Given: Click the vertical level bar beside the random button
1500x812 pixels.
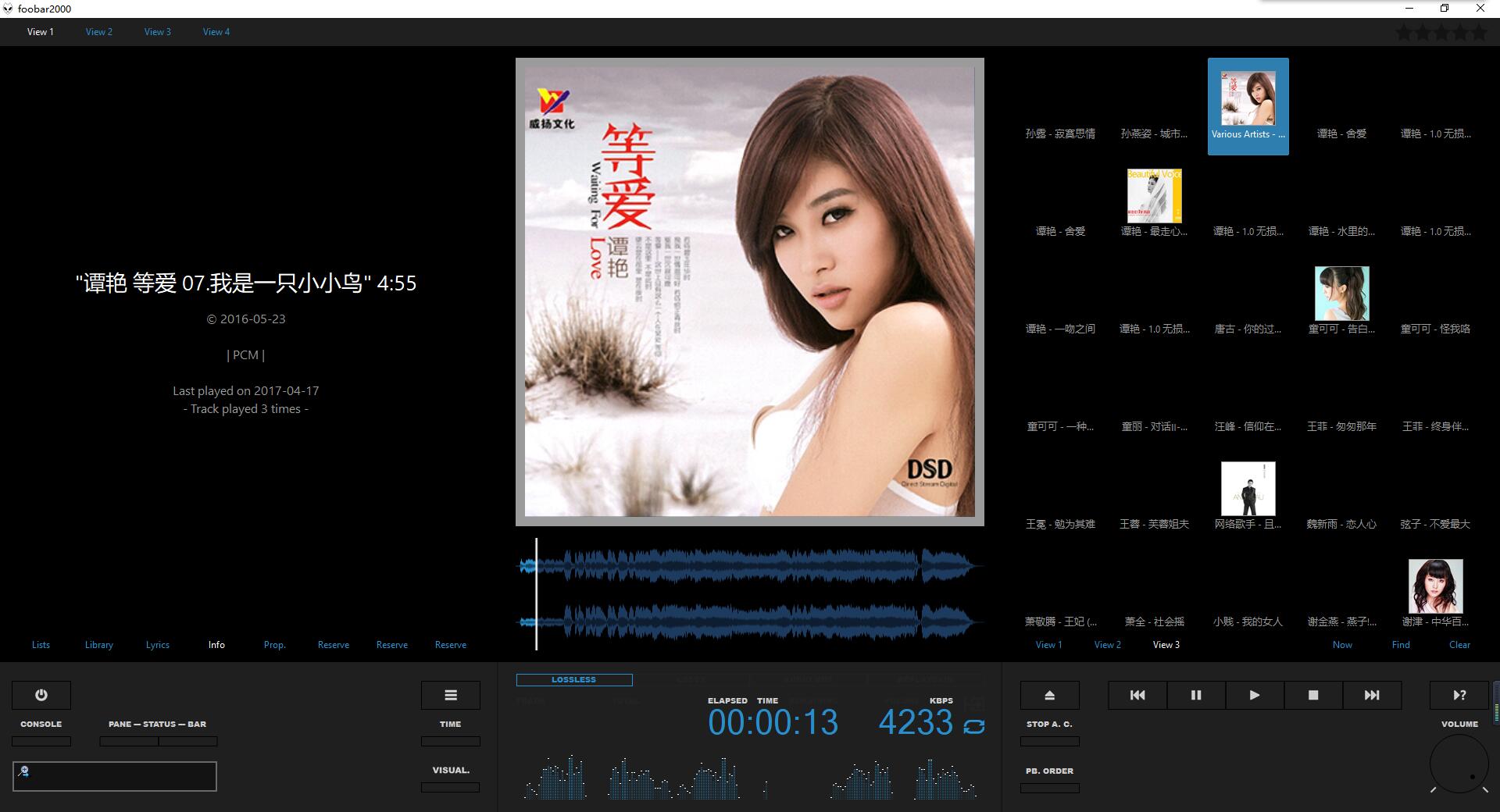Looking at the screenshot, I should pos(1496,702).
